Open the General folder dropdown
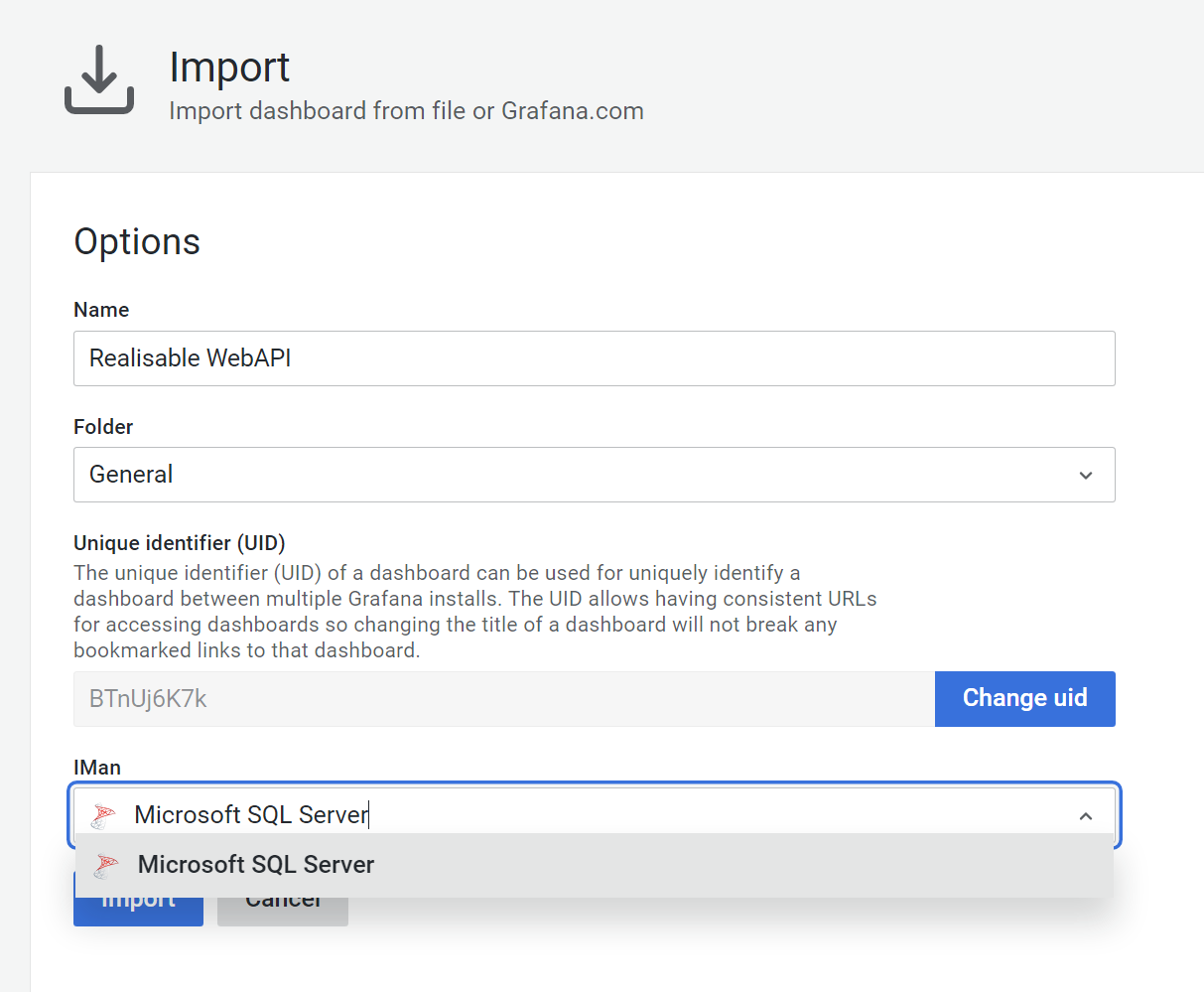Image resolution: width=1204 pixels, height=992 pixels. point(576,475)
